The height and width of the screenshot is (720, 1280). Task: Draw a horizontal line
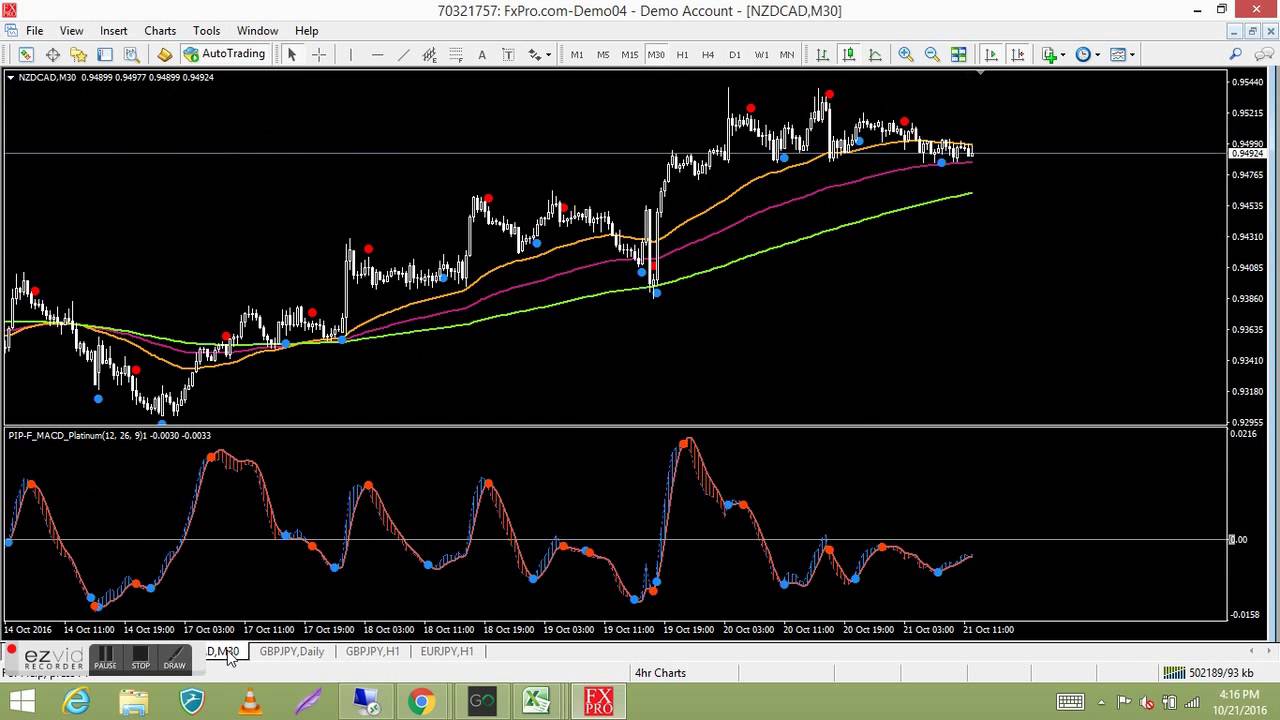tap(377, 54)
